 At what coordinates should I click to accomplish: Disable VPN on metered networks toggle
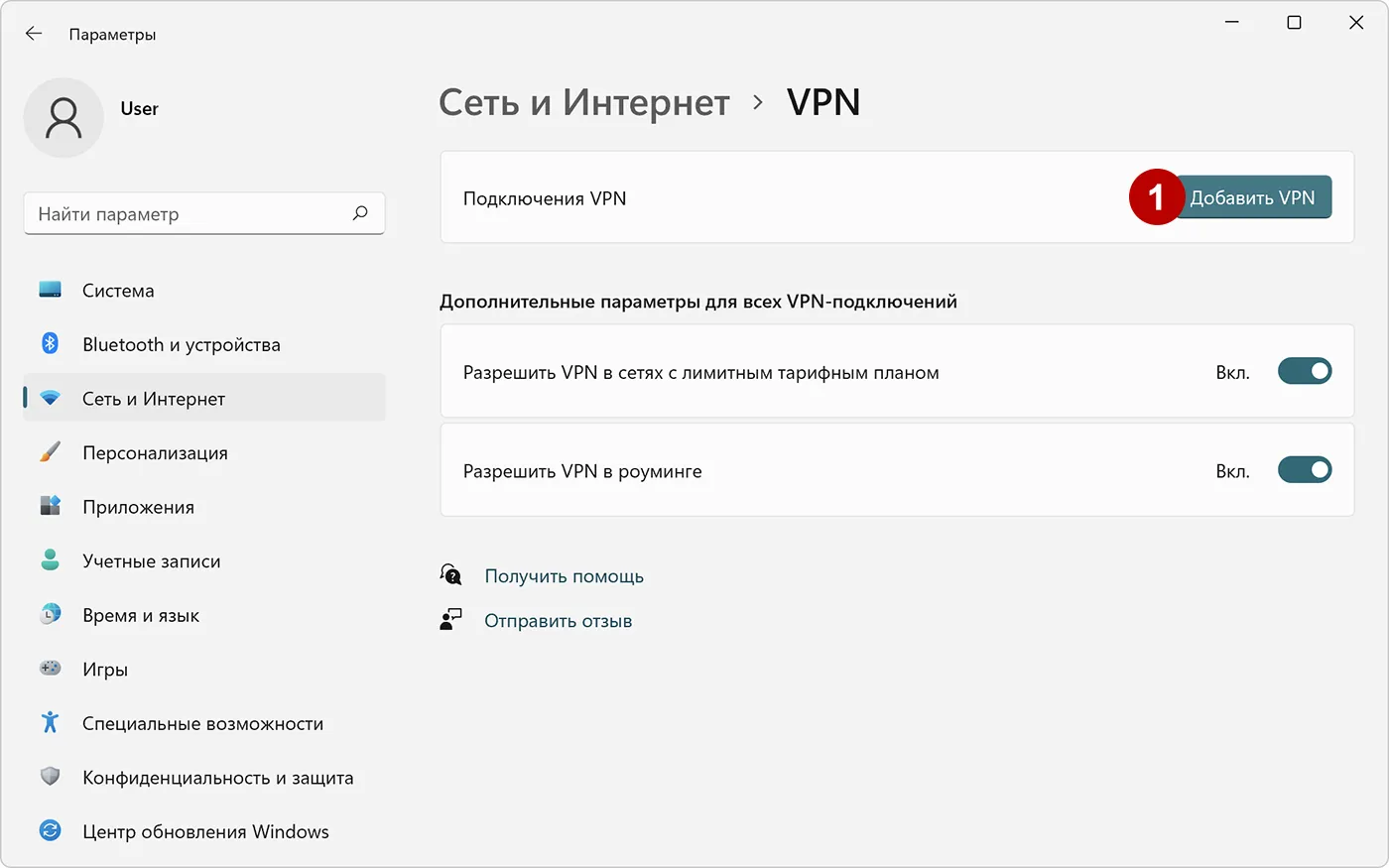(x=1305, y=370)
